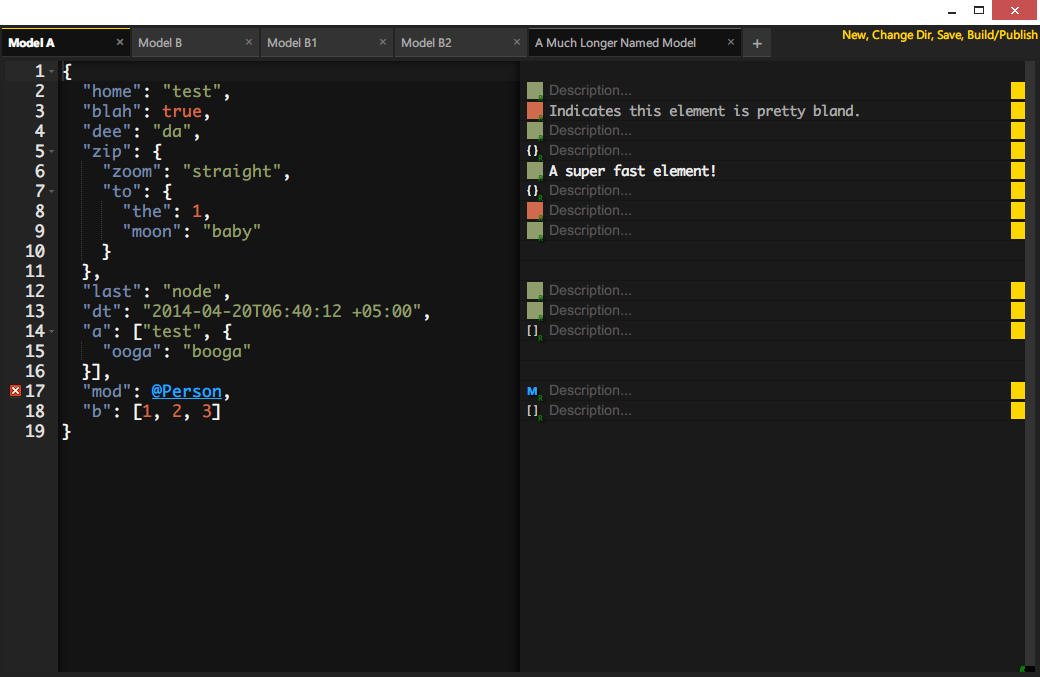Click the "straight" value in the code
This screenshot has width=1040, height=677.
point(231,171)
